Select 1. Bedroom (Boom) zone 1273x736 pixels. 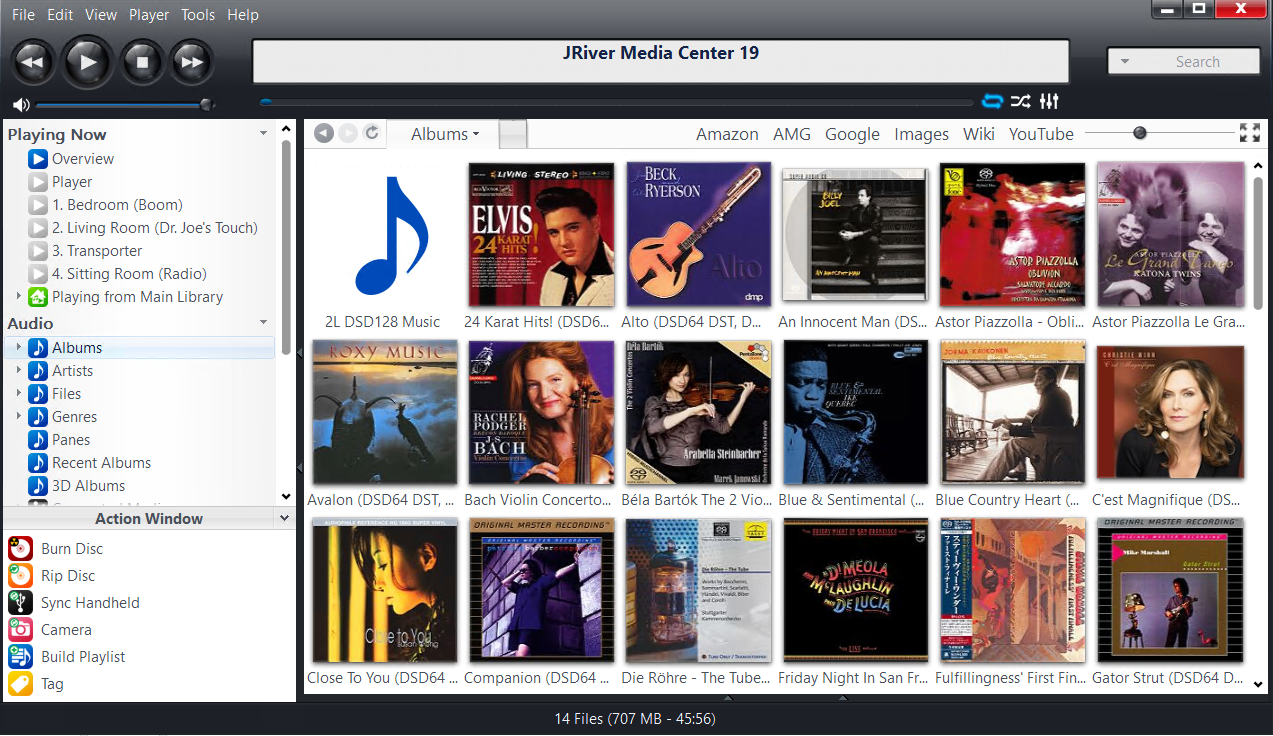click(117, 204)
